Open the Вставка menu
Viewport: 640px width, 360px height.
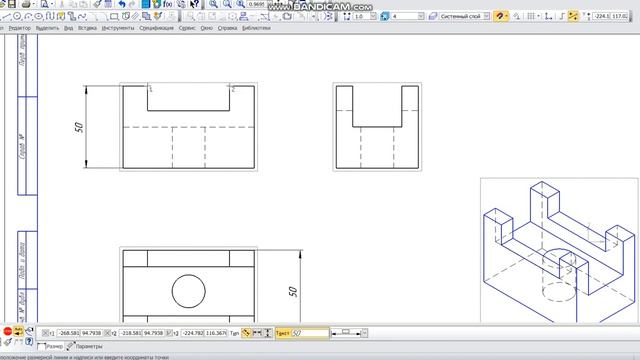(x=87, y=28)
